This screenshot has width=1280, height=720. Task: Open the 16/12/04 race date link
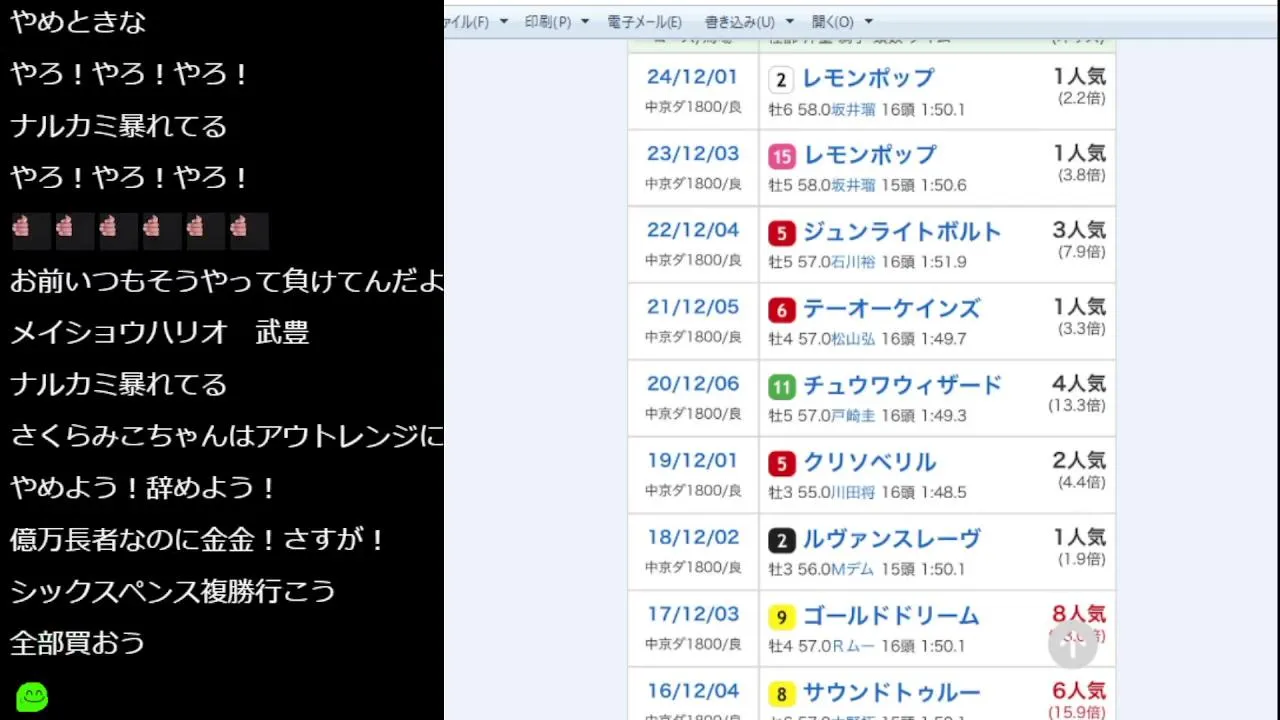point(692,691)
